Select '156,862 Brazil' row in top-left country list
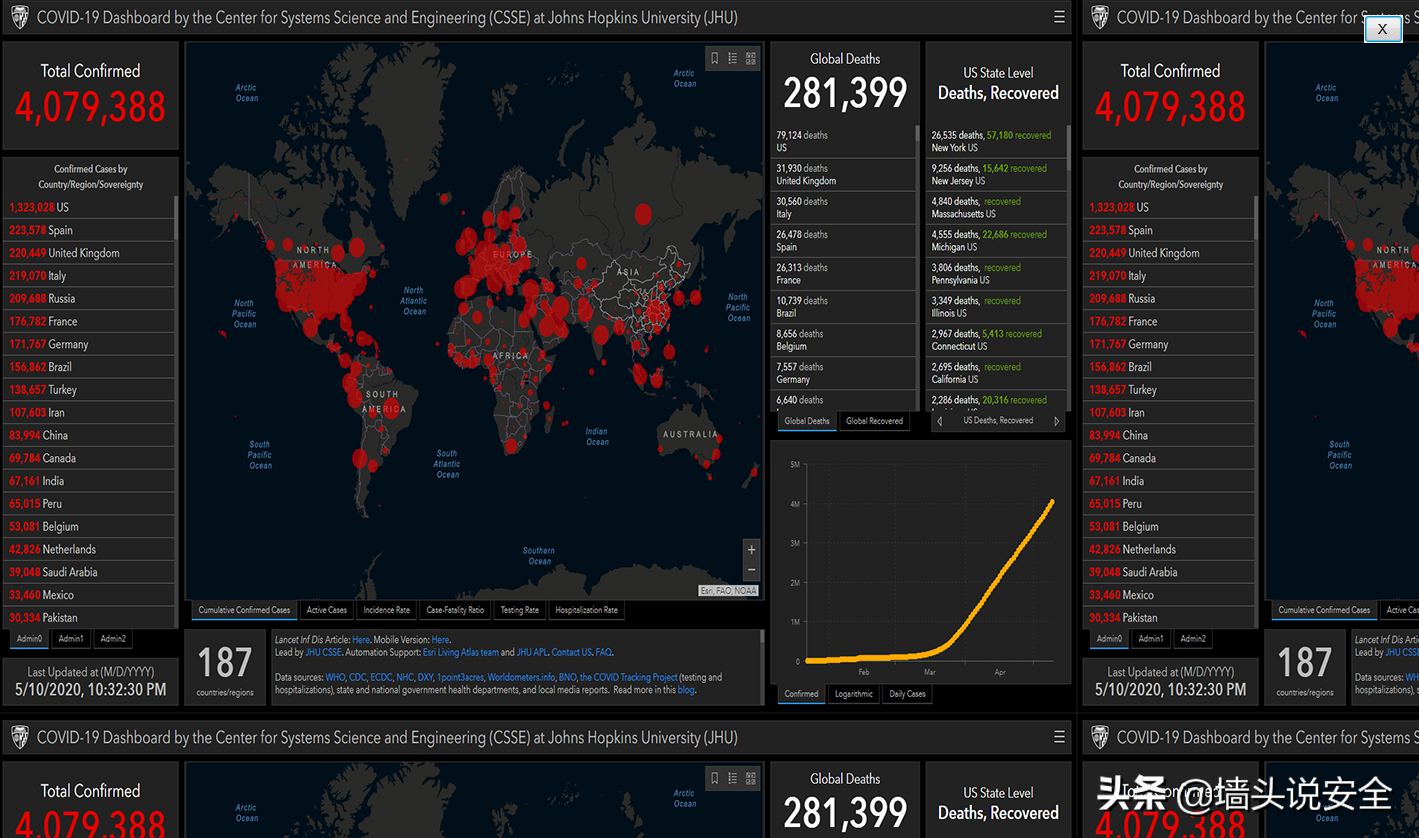 [89, 367]
